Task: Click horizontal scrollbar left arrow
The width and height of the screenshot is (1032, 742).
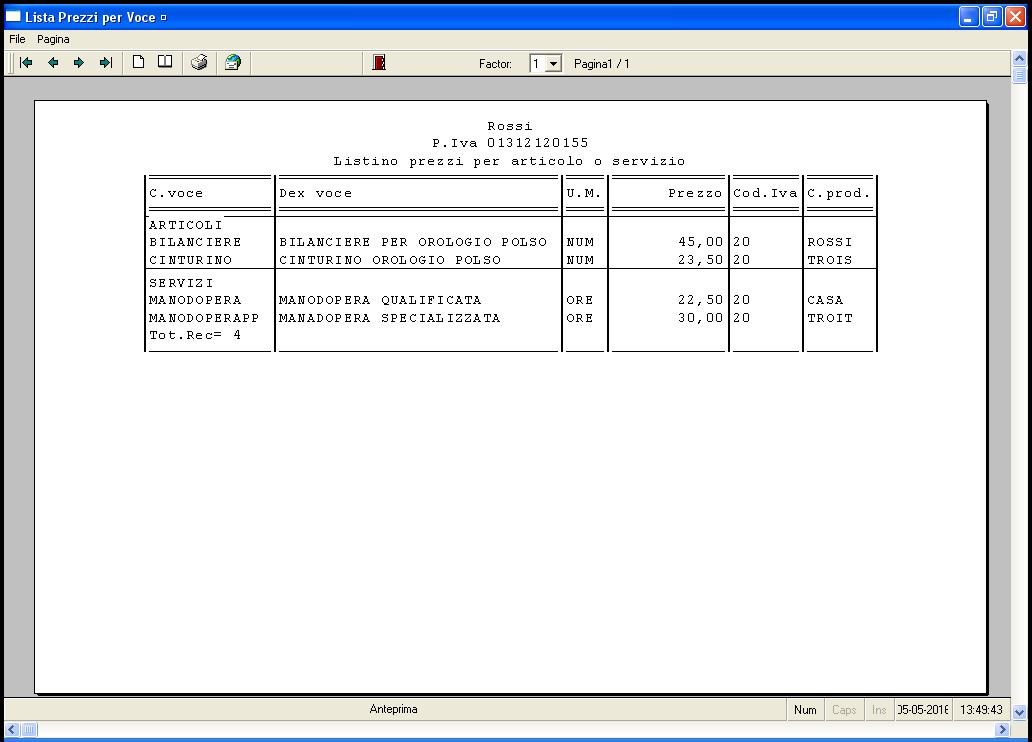Action: click(12, 729)
